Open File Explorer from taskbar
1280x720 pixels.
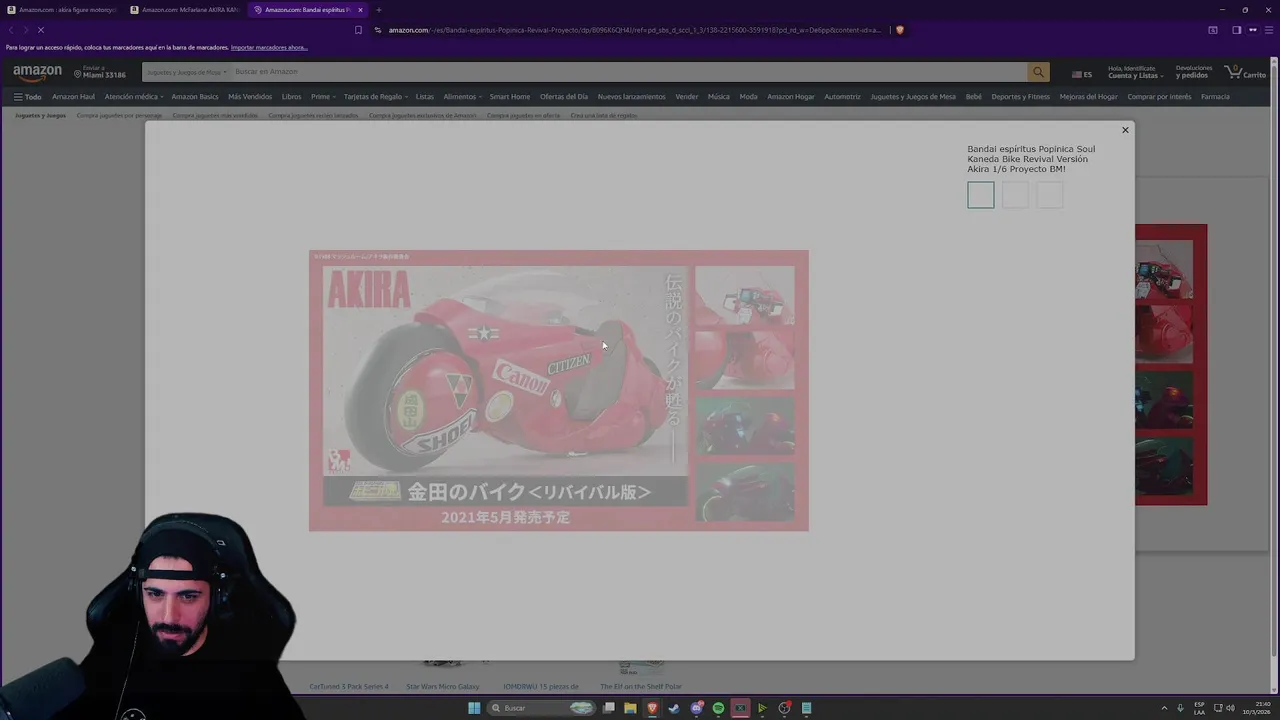click(630, 708)
